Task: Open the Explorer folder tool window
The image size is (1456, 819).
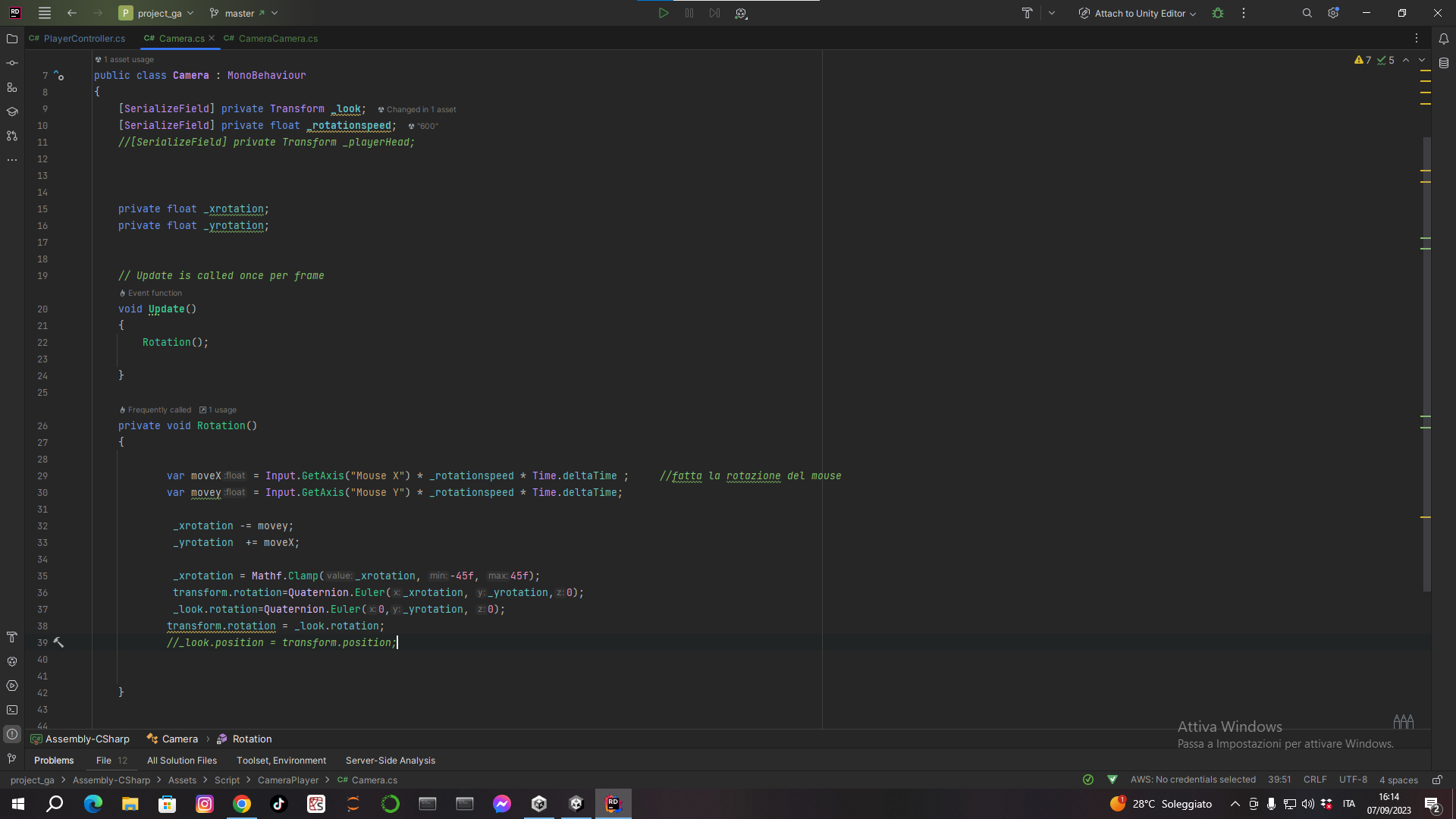Action: (12, 39)
